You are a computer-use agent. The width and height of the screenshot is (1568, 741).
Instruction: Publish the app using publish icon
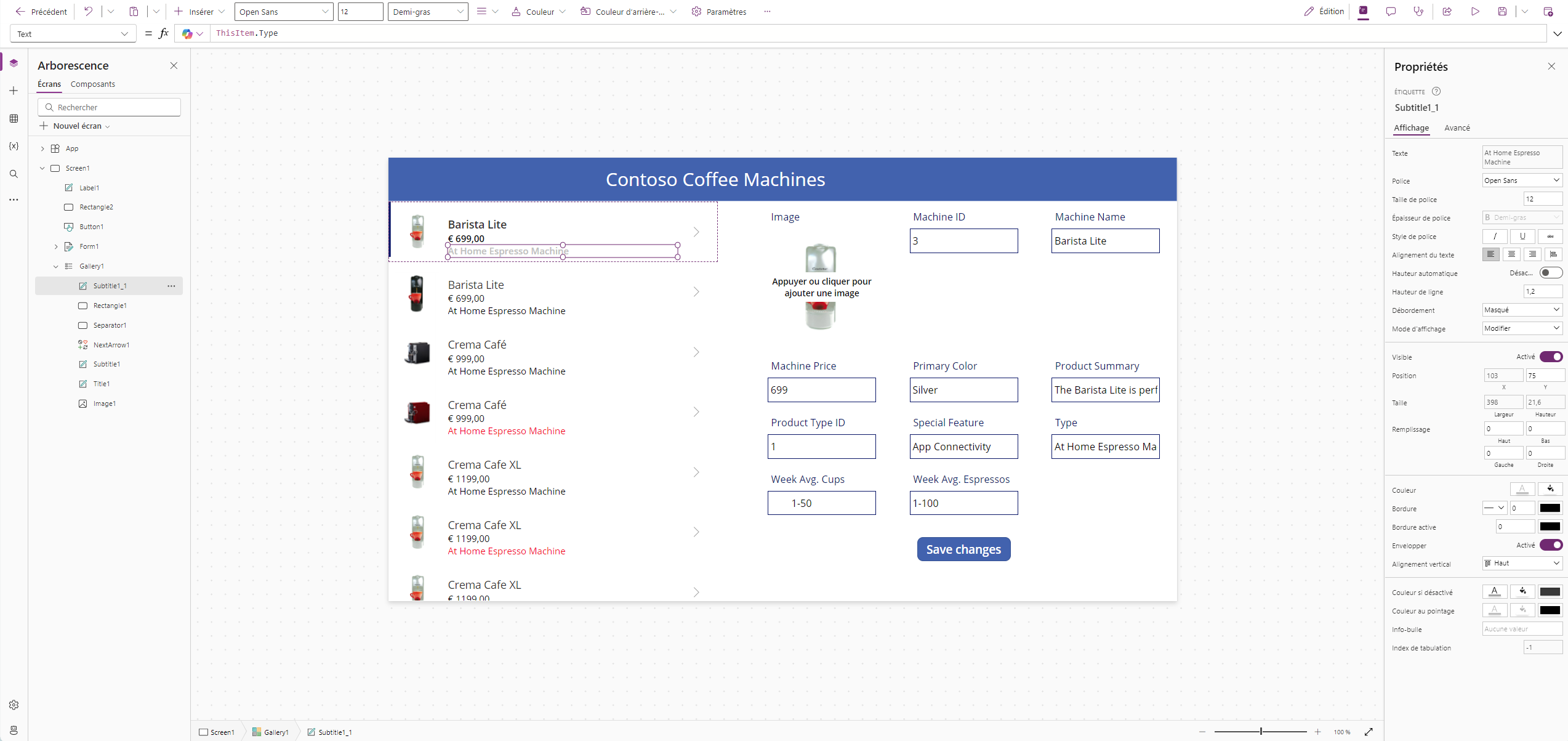[x=1548, y=11]
